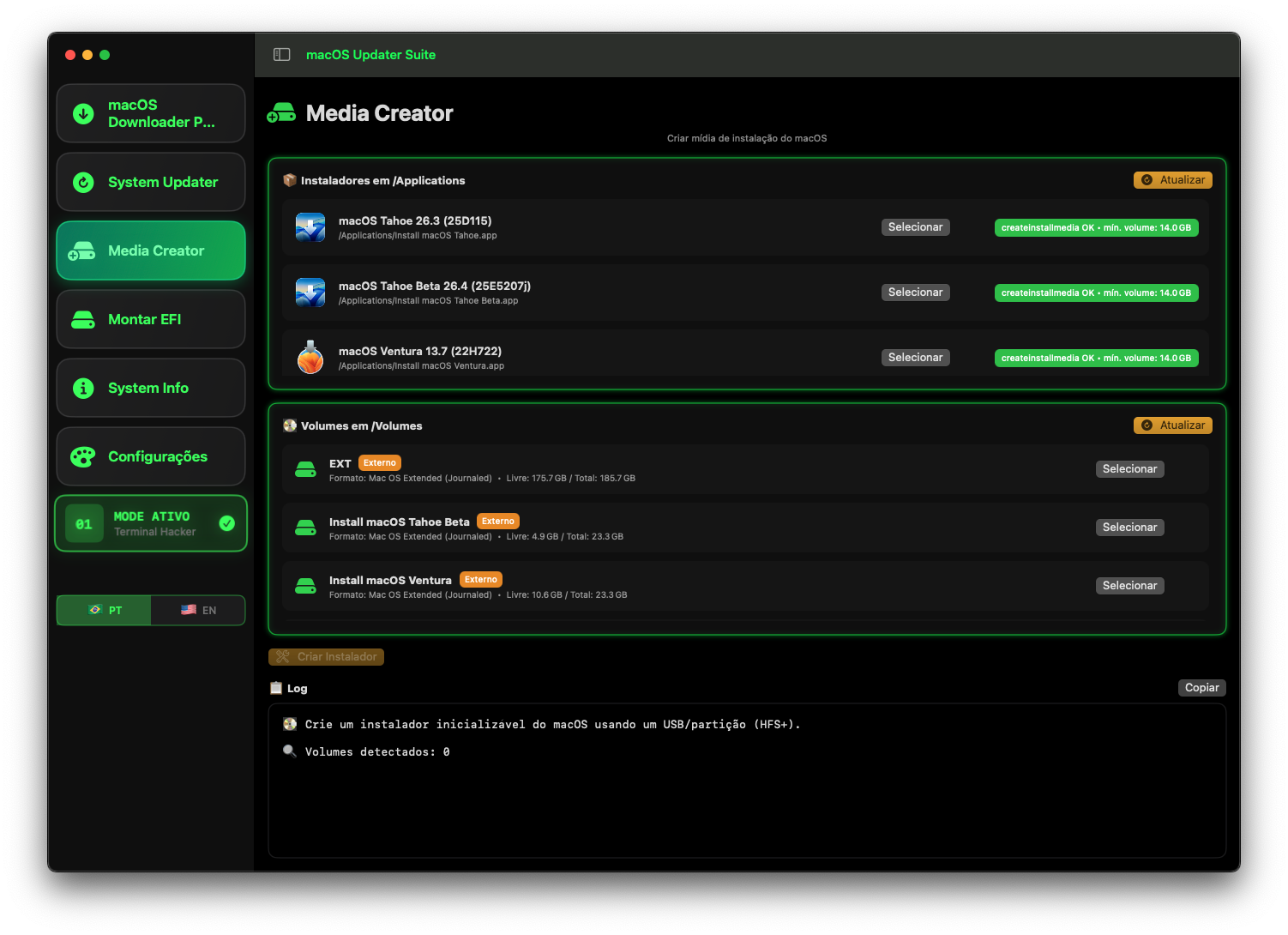This screenshot has height=935, width=1288.
Task: Copy the log with Copiar button
Action: pos(1201,688)
